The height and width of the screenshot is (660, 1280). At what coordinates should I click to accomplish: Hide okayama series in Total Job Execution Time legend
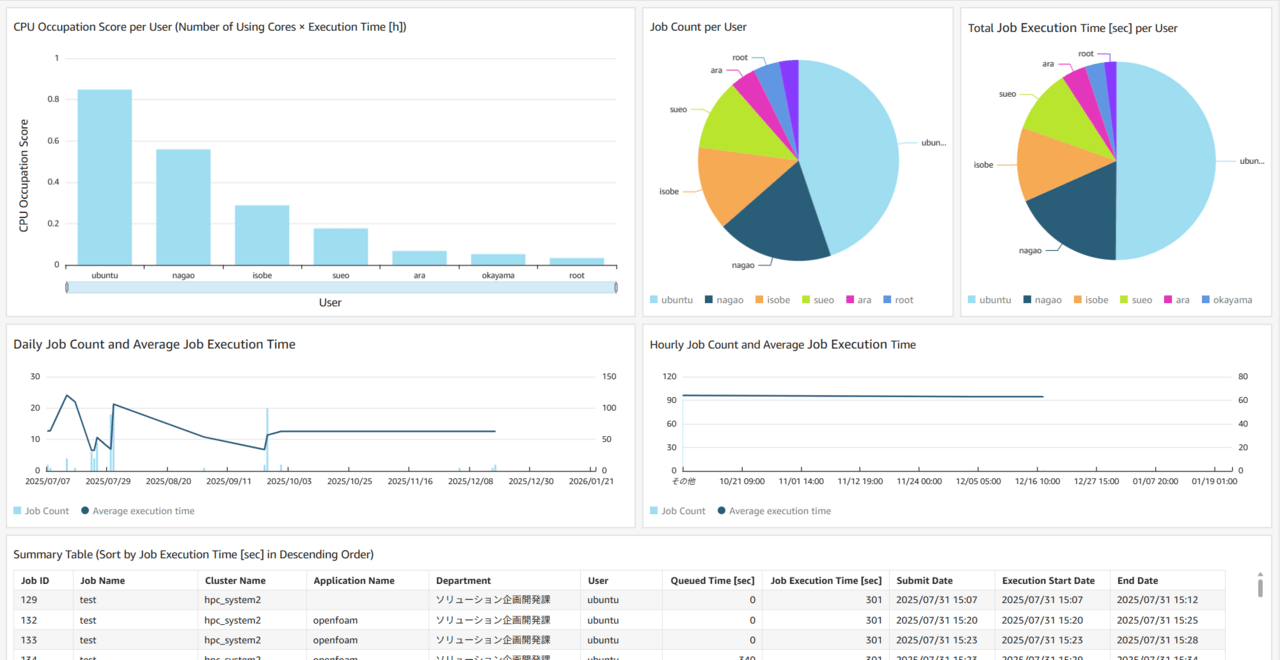click(x=1225, y=300)
